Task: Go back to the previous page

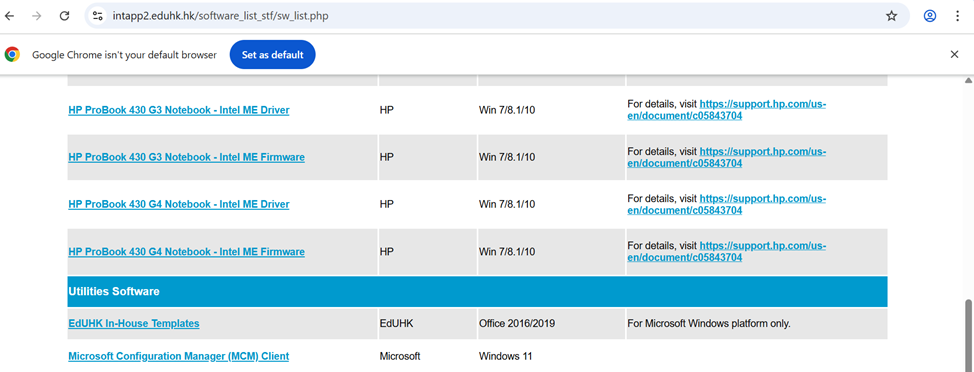Action: (x=11, y=16)
